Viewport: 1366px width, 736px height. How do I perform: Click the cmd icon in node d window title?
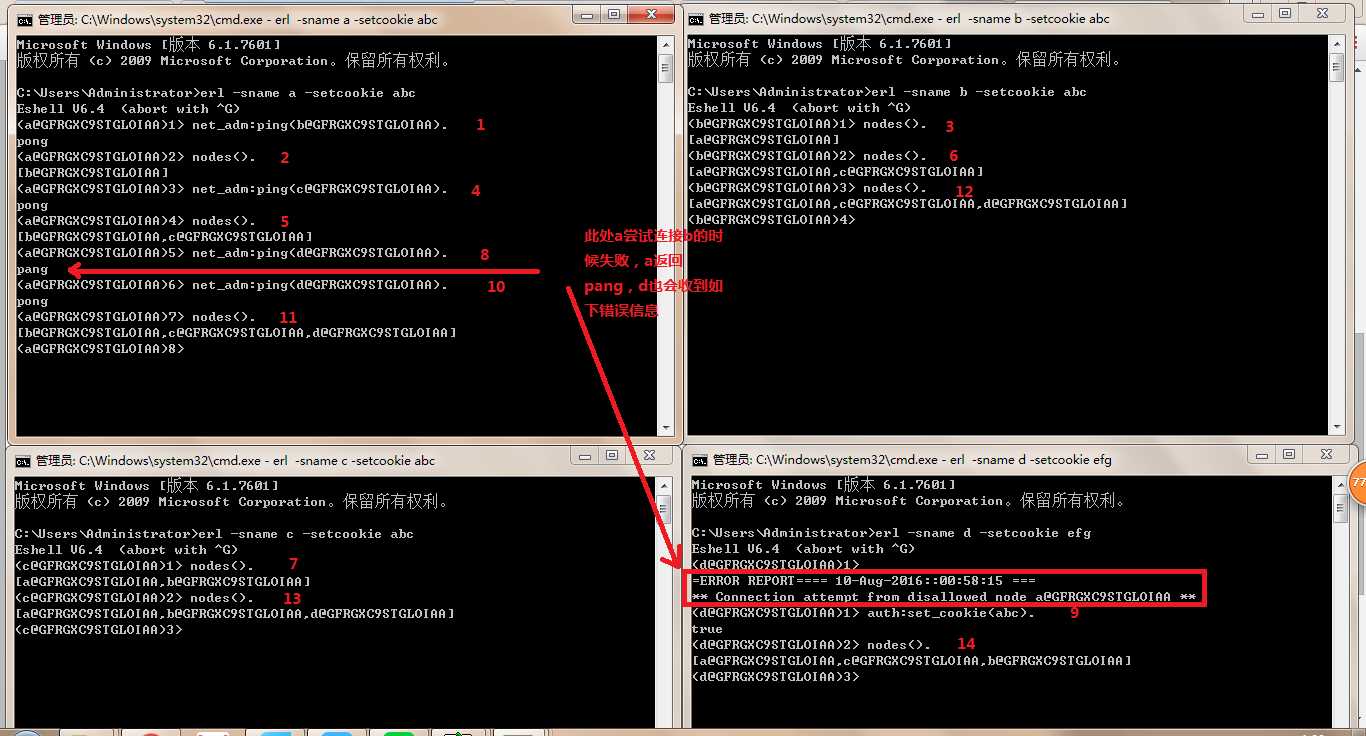700,459
